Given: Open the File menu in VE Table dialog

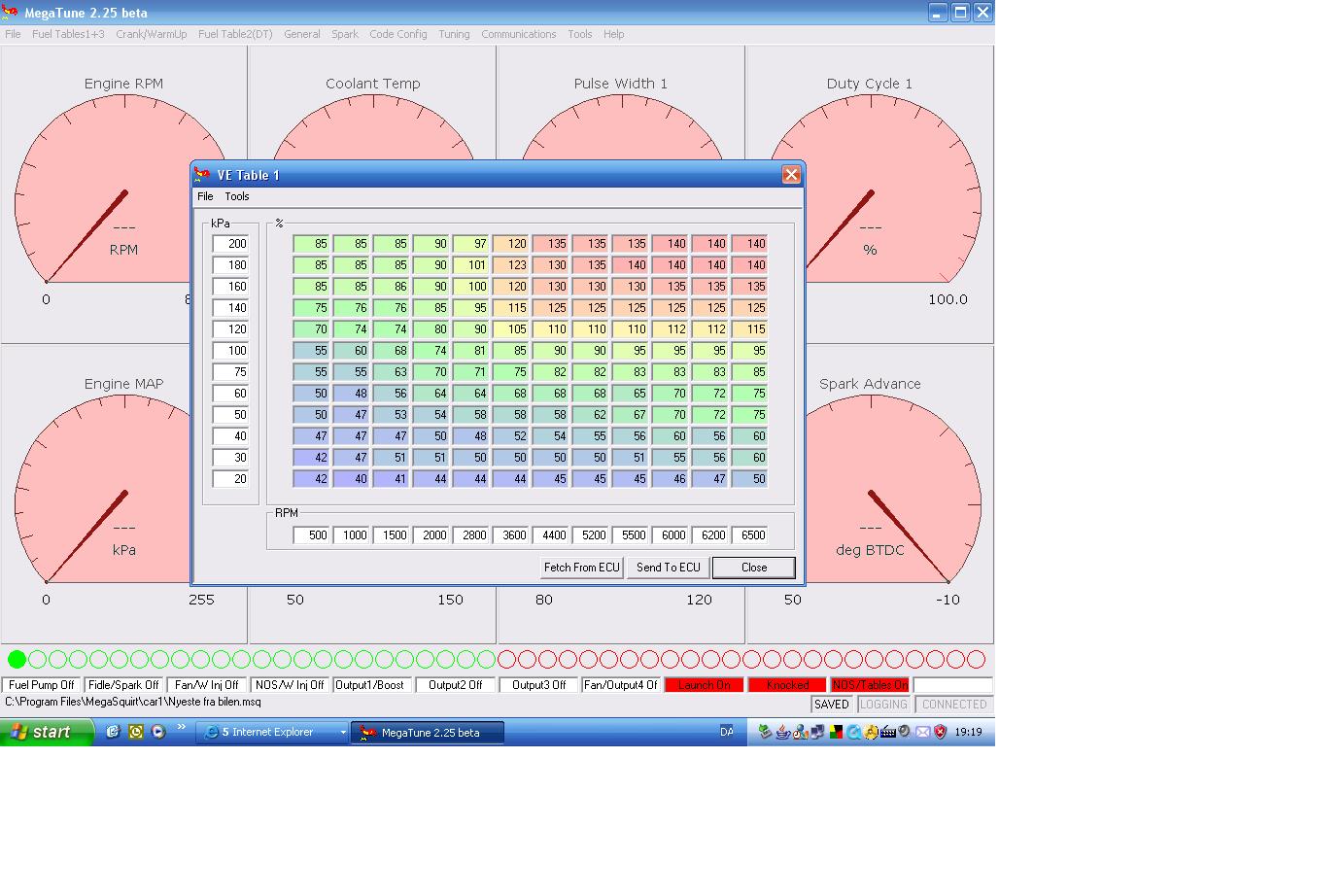Looking at the screenshot, I should (x=205, y=196).
